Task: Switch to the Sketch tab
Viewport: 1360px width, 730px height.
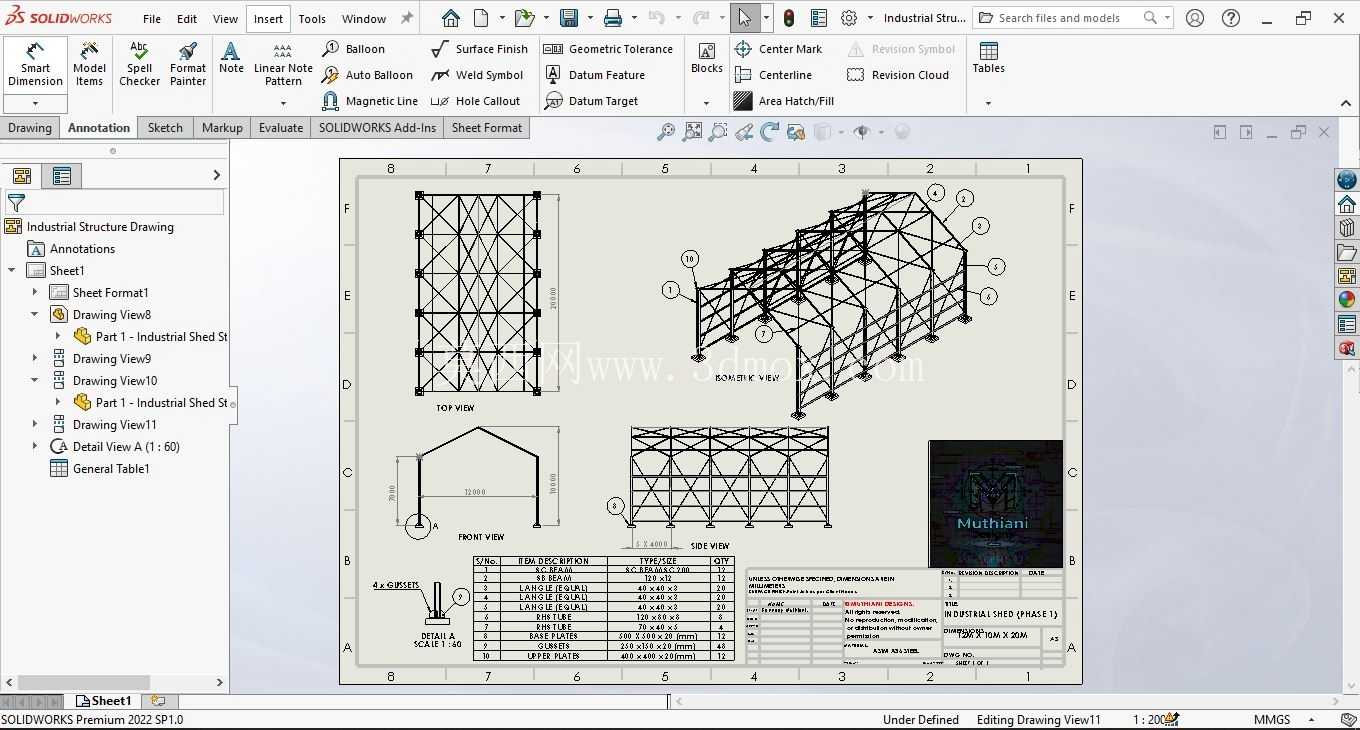Action: [165, 128]
